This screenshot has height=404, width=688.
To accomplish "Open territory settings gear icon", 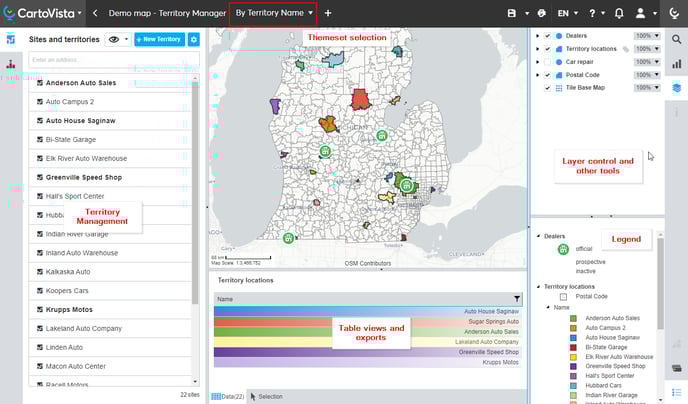I will 194,39.
